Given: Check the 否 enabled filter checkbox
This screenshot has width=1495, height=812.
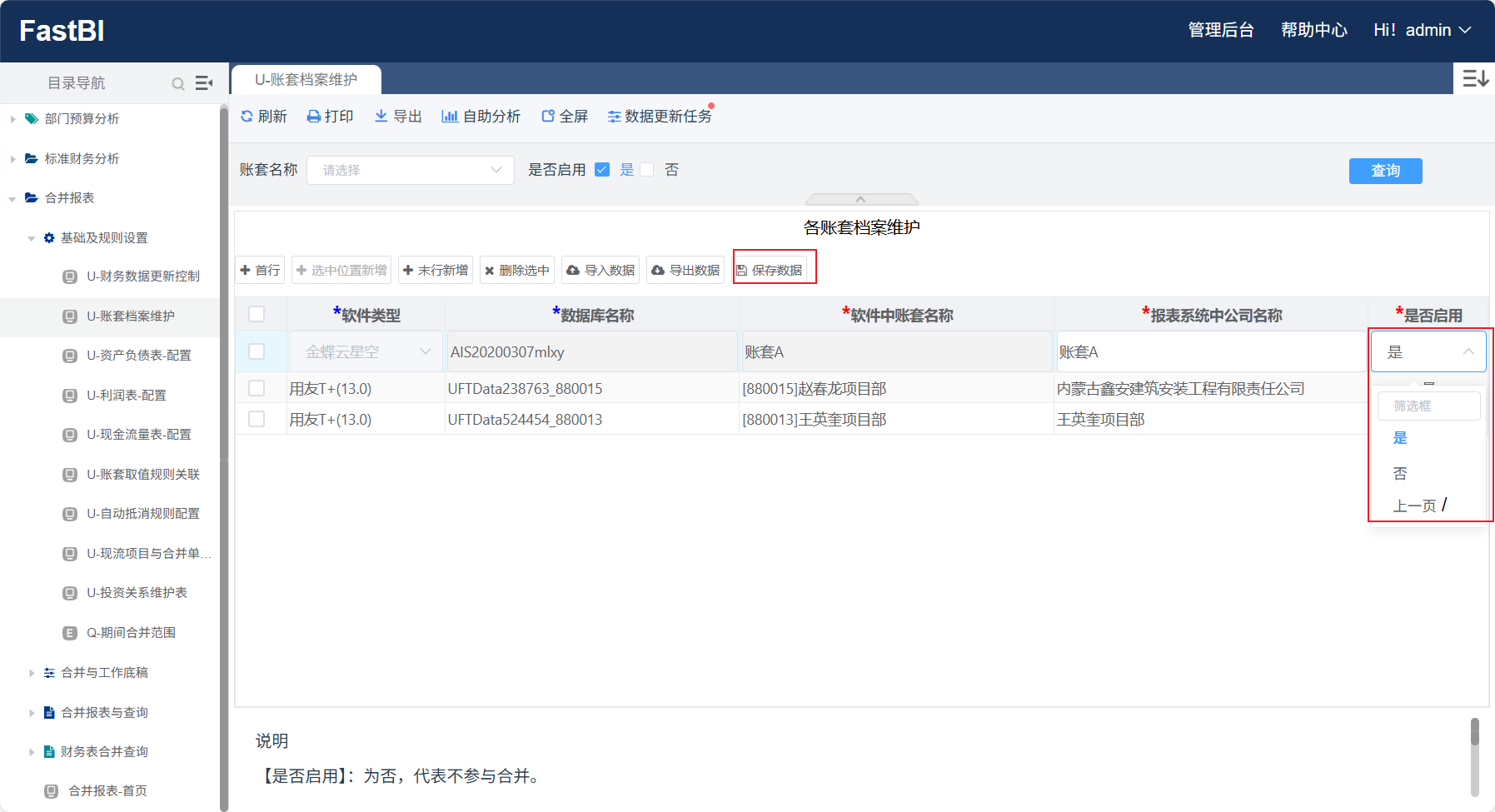Looking at the screenshot, I should (x=647, y=170).
